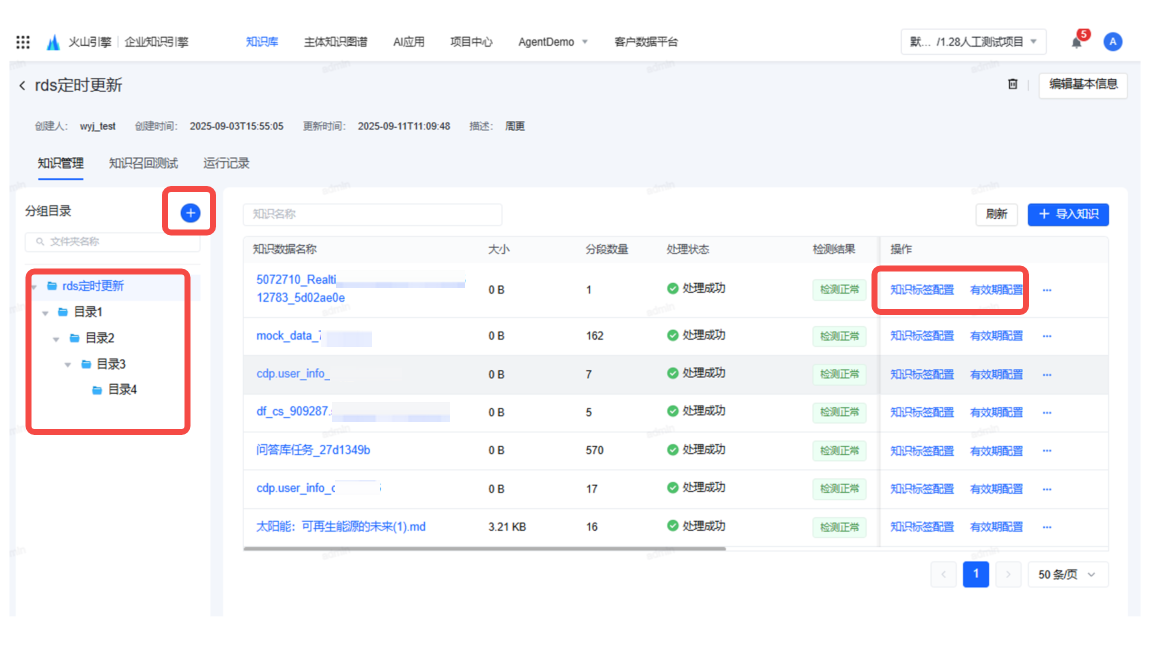This screenshot has width=1152, height=645.
Task: Click the table horizontal scrollbar
Action: pos(485,548)
